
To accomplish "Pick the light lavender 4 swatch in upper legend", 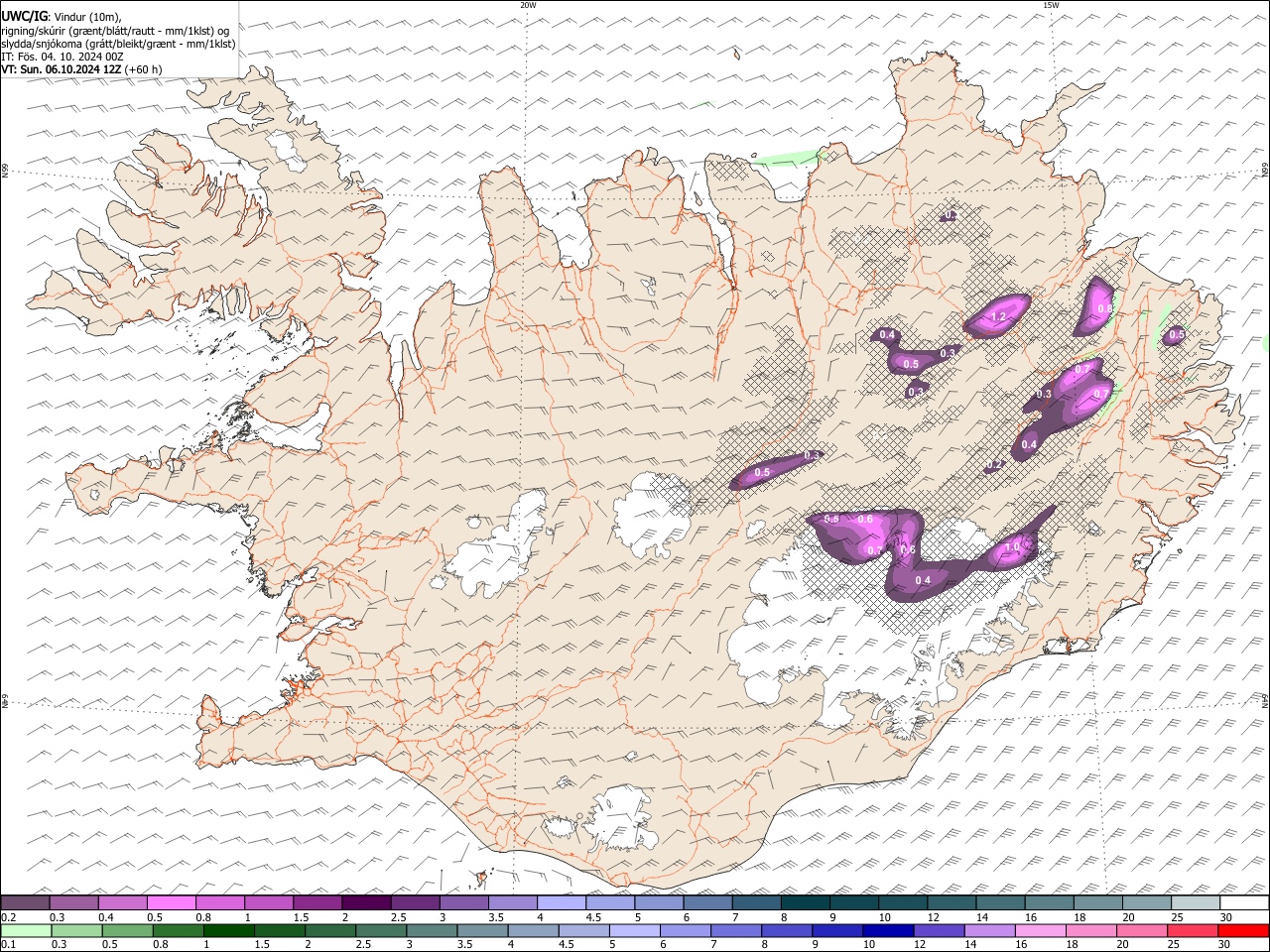I will 562,903.
